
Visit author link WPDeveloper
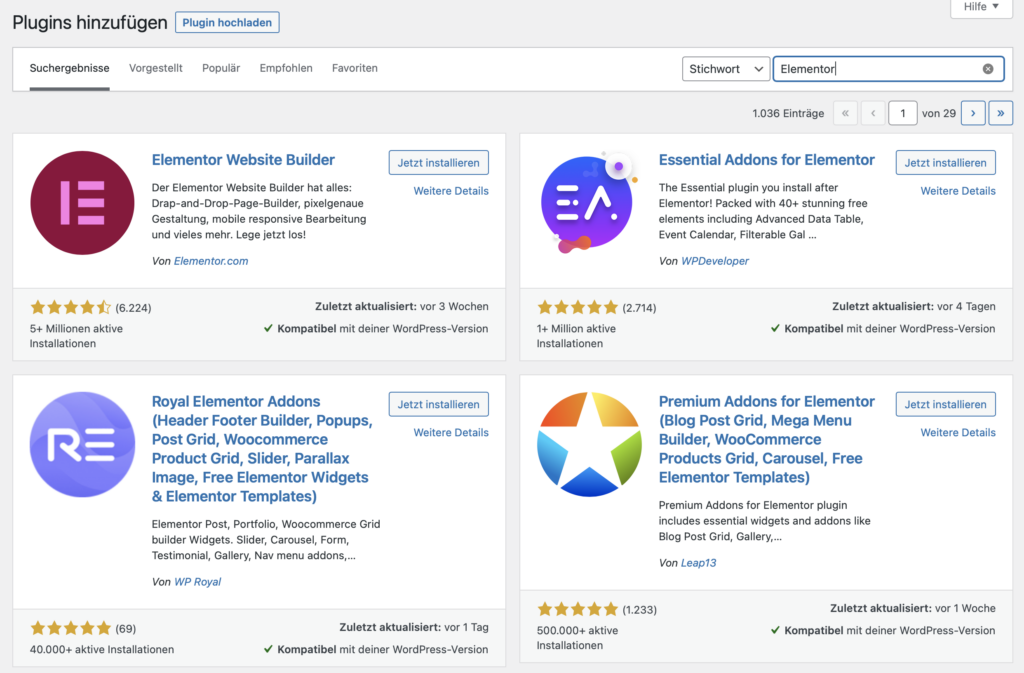[715, 260]
